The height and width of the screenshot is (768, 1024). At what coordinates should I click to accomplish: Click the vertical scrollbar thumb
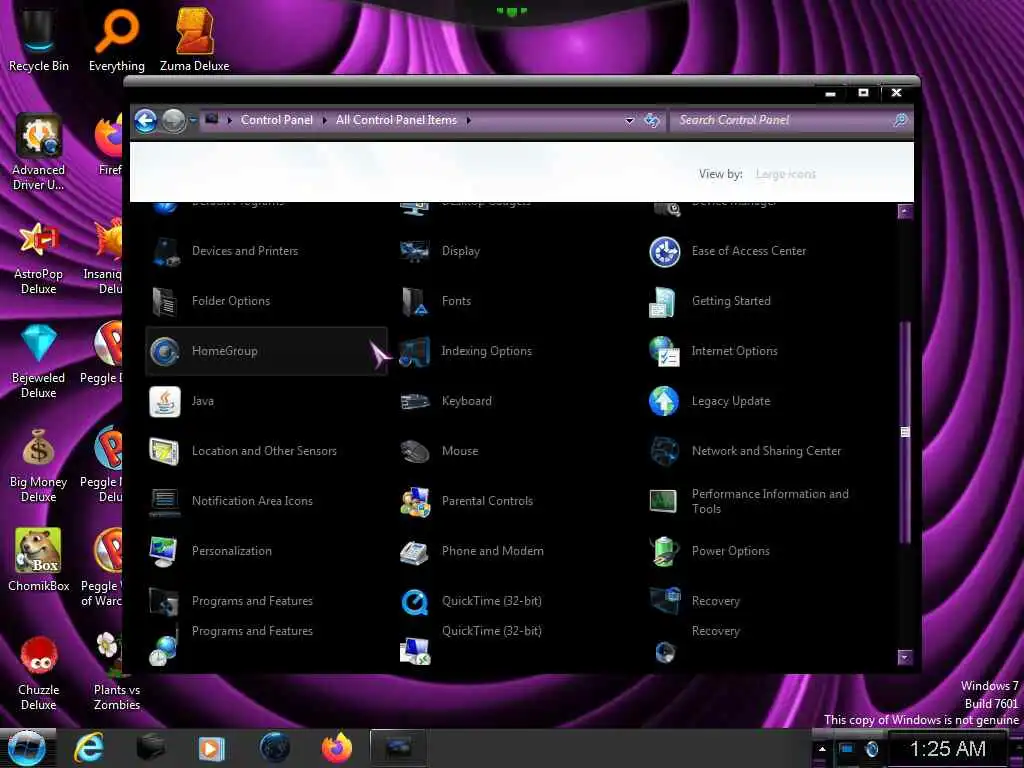(x=905, y=432)
